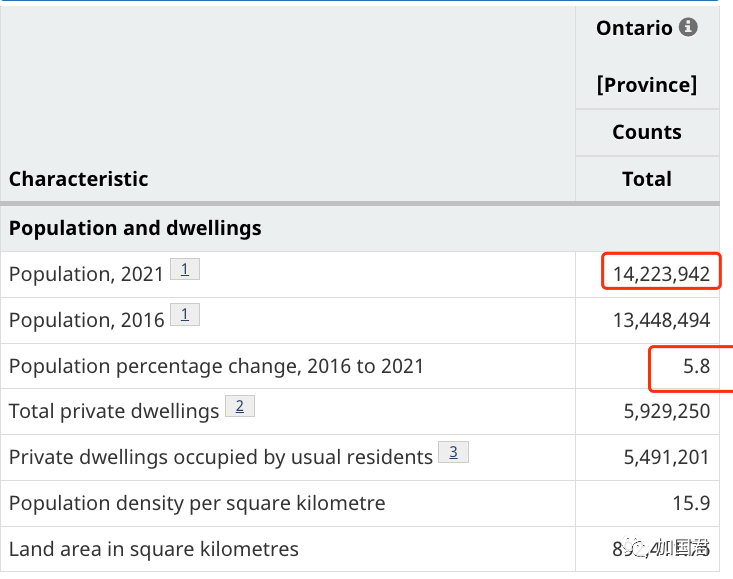Open footnote 1 next to Population, 2021
Image resolution: width=733 pixels, height=579 pixels.
[x=185, y=269]
